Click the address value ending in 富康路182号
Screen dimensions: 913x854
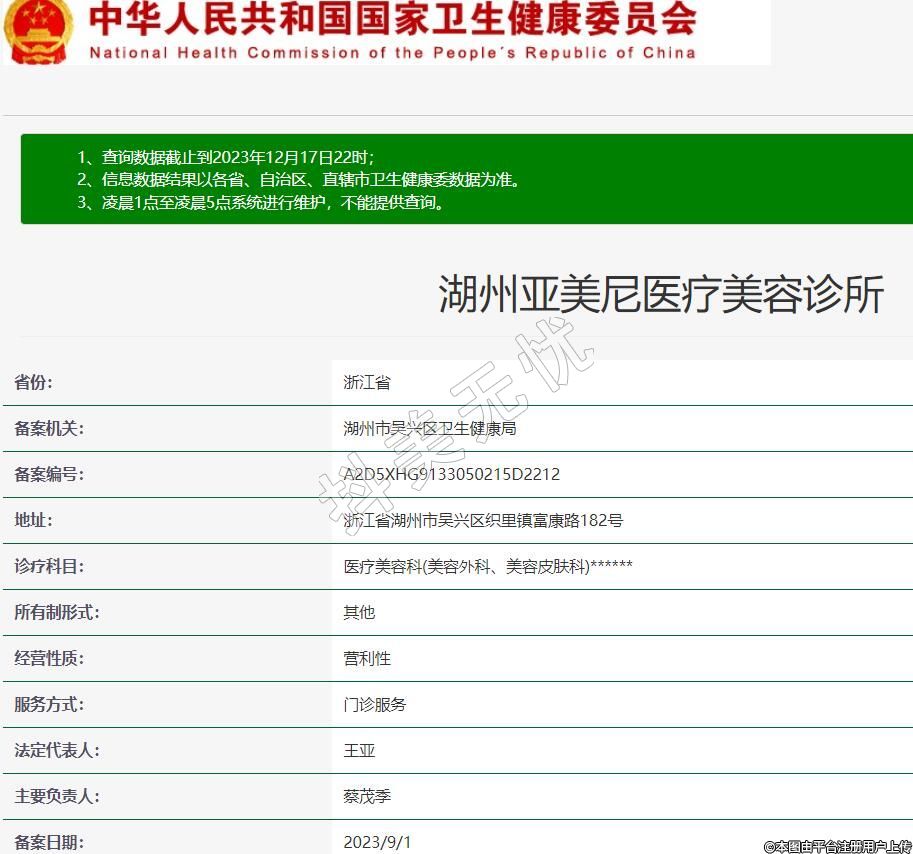click(x=483, y=520)
